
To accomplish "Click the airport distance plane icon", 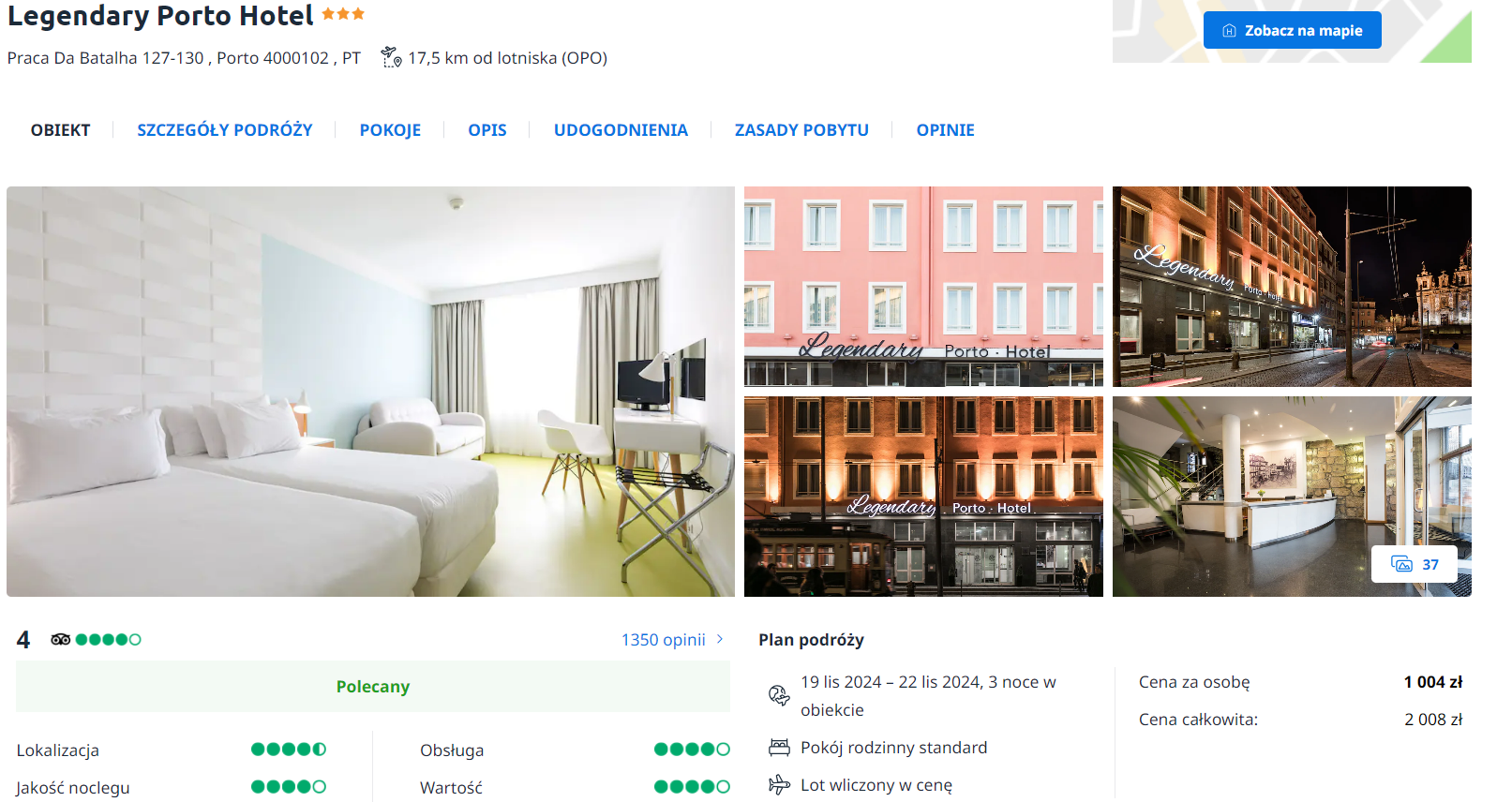I will coord(391,58).
